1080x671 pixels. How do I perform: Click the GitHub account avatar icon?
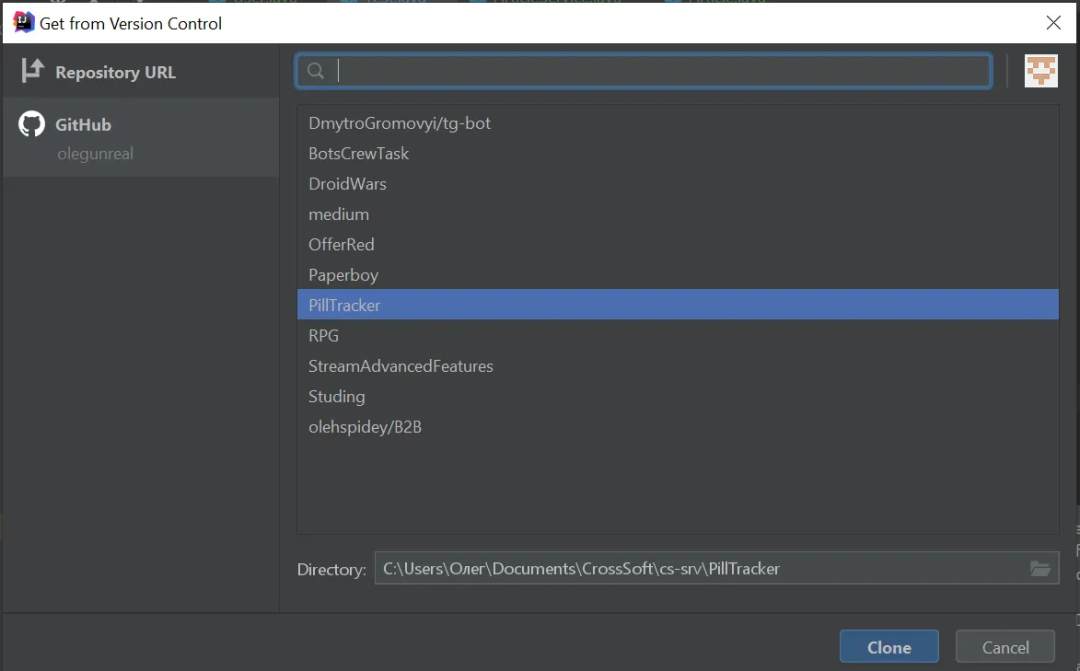pos(1041,71)
